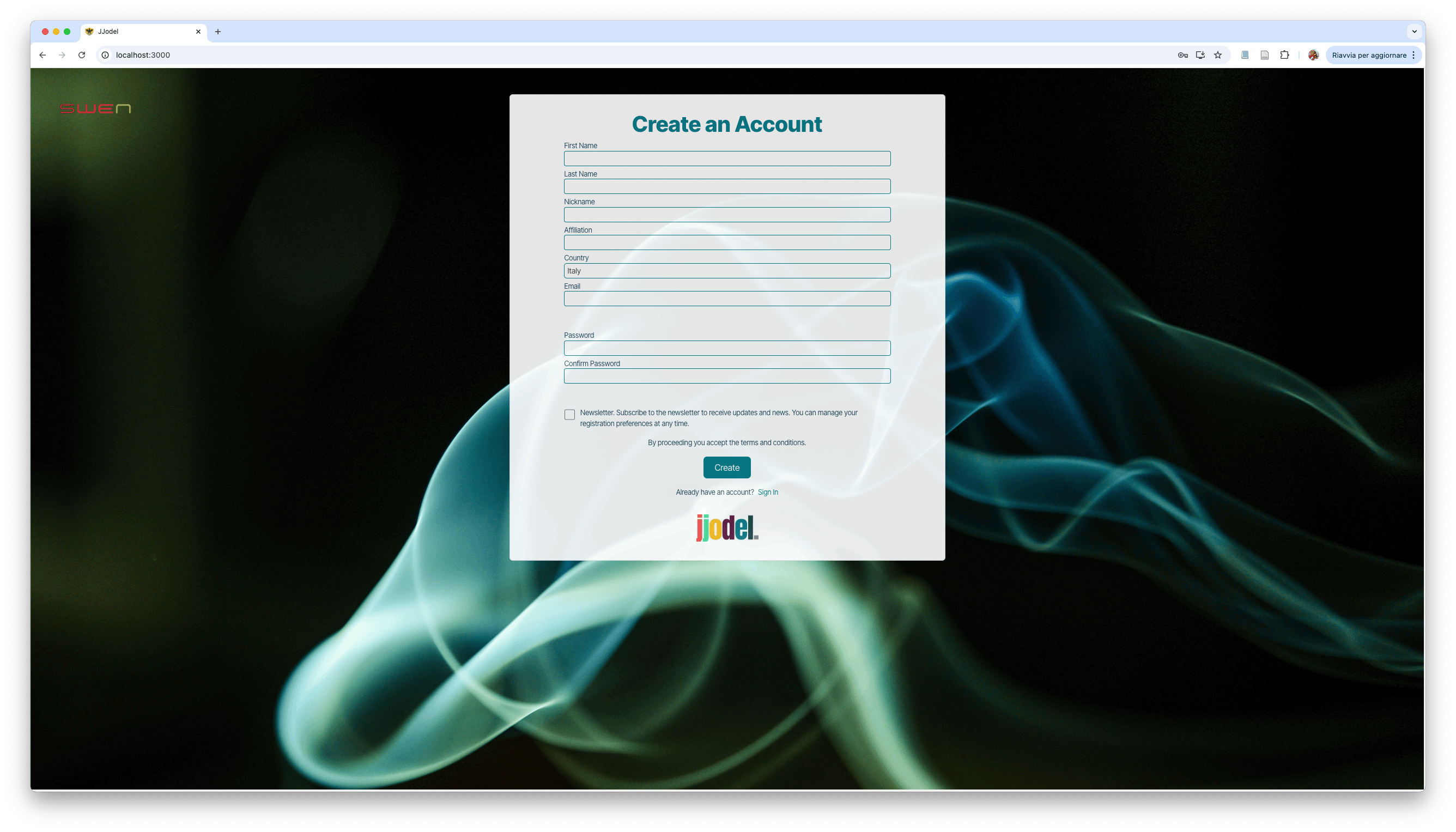Image resolution: width=1456 pixels, height=832 pixels.
Task: Open the Extensions puzzle icon
Action: tap(1284, 55)
